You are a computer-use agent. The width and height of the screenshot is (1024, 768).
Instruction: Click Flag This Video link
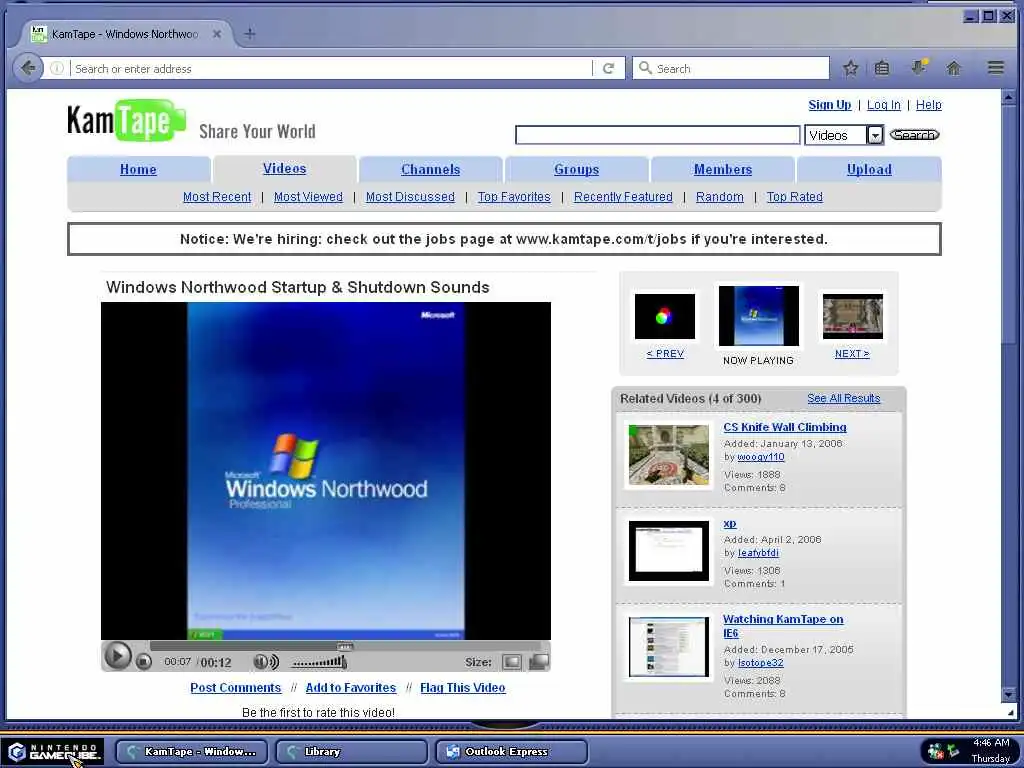pos(462,688)
